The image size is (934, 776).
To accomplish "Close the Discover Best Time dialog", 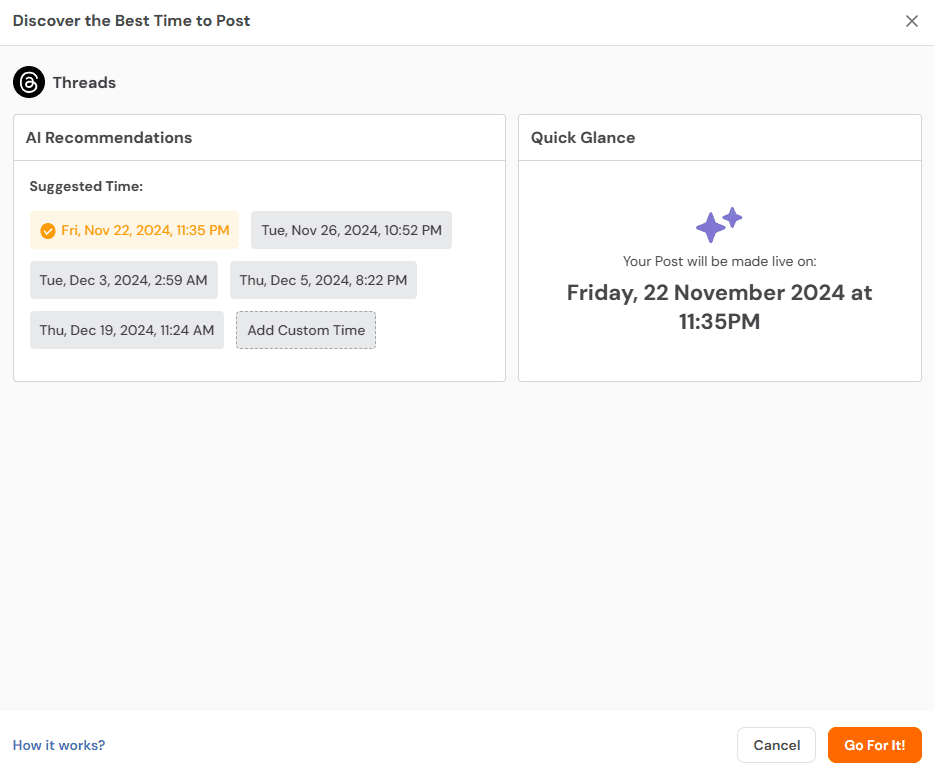I will point(911,20).
